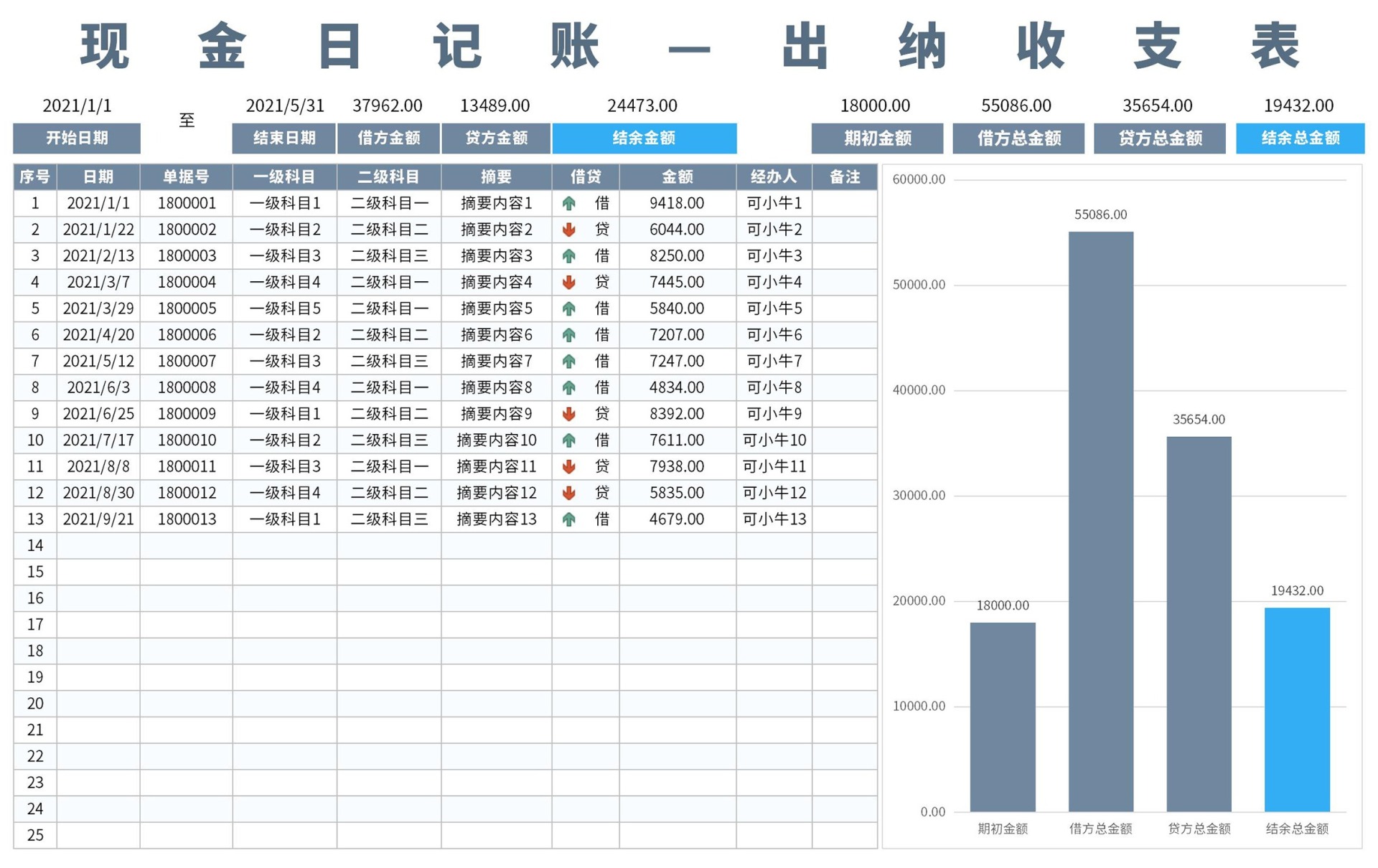Click the blue 结余金额 label
Viewport: 1378px width, 868px height.
click(644, 138)
